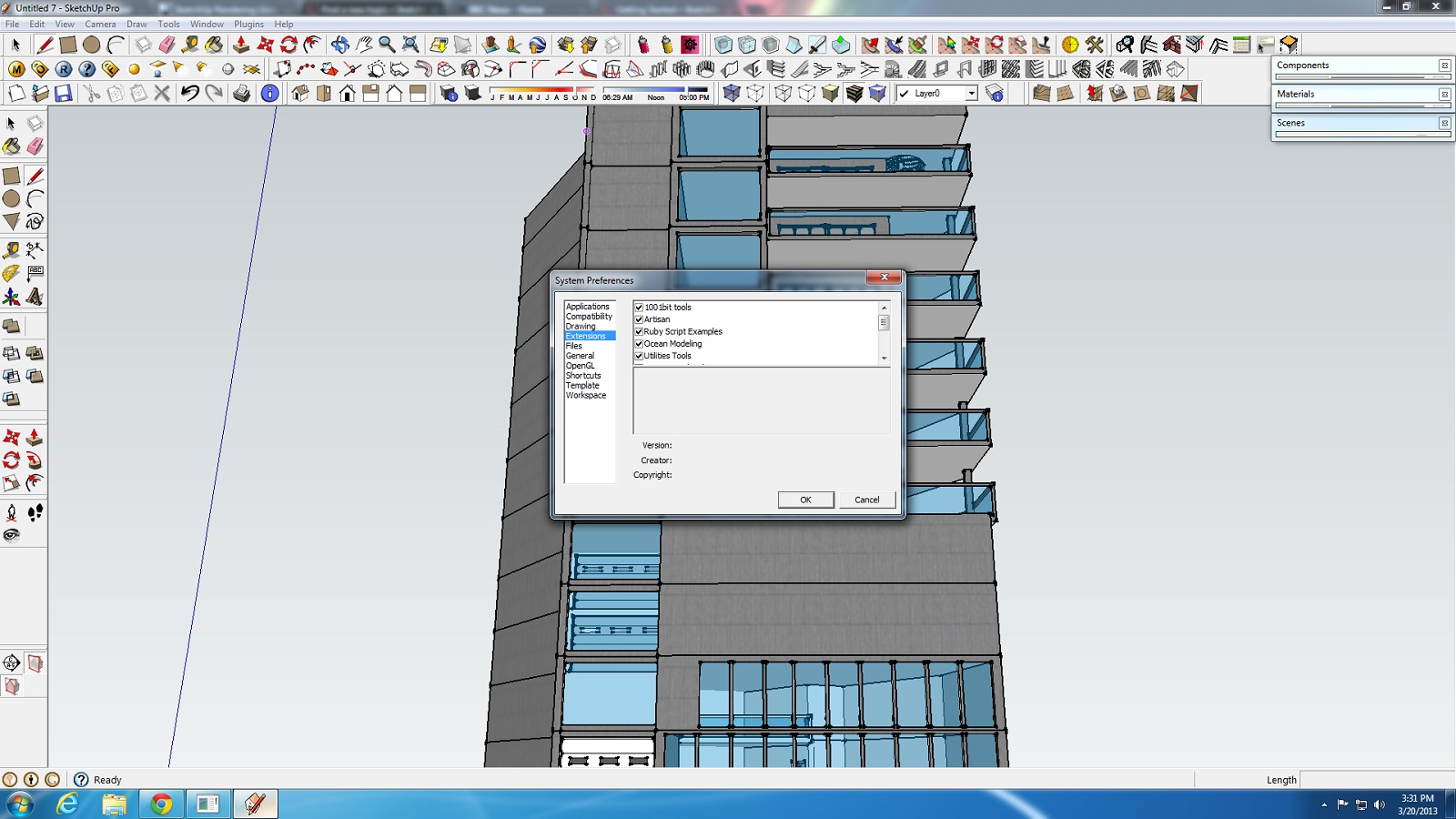Select the Protractor tool in left toolbar
1456x819 pixels.
point(11,273)
